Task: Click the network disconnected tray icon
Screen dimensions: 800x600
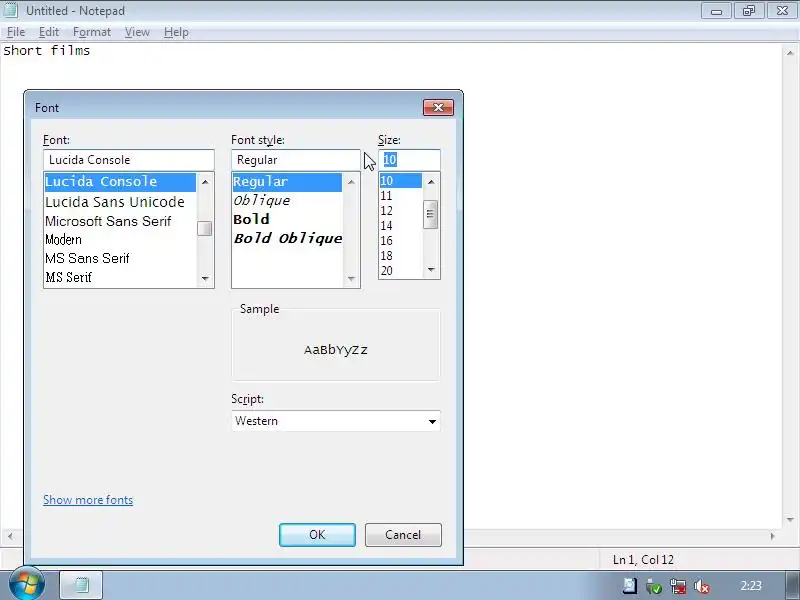Action: [678, 586]
